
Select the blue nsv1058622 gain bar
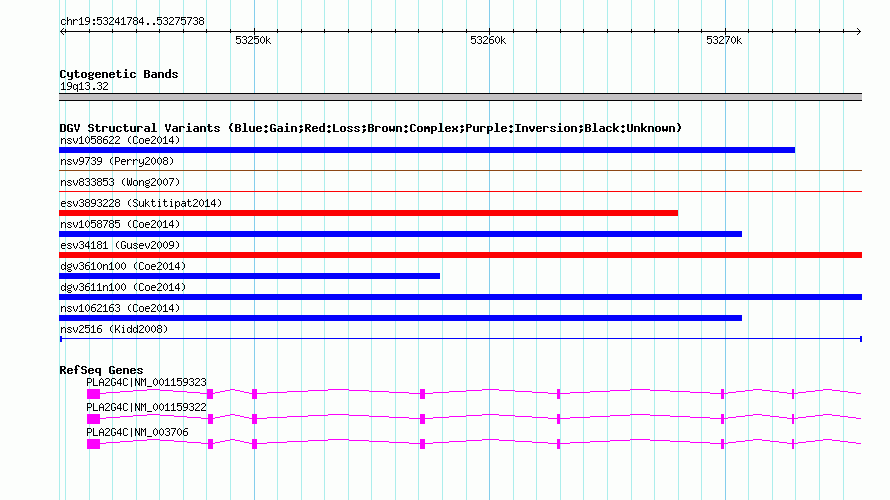coord(427,150)
